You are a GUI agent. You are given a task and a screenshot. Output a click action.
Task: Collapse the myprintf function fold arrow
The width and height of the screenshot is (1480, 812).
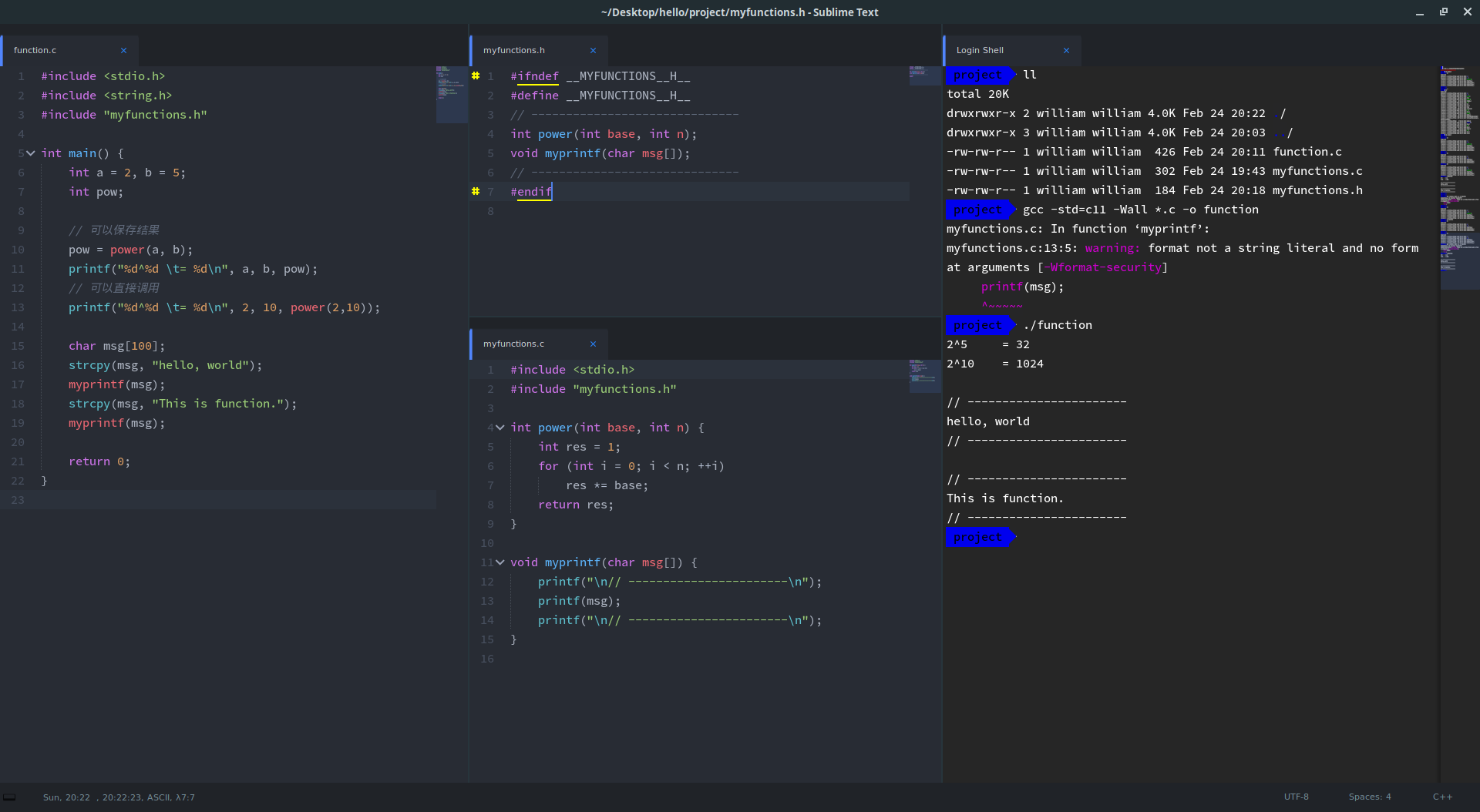499,562
